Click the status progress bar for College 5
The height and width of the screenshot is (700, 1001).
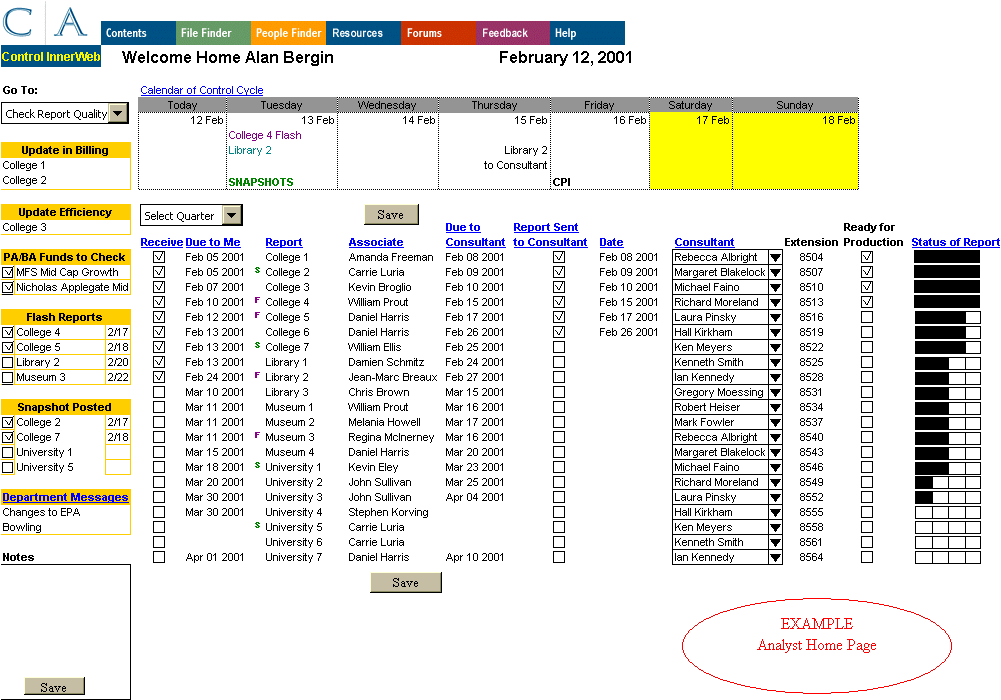click(947, 317)
